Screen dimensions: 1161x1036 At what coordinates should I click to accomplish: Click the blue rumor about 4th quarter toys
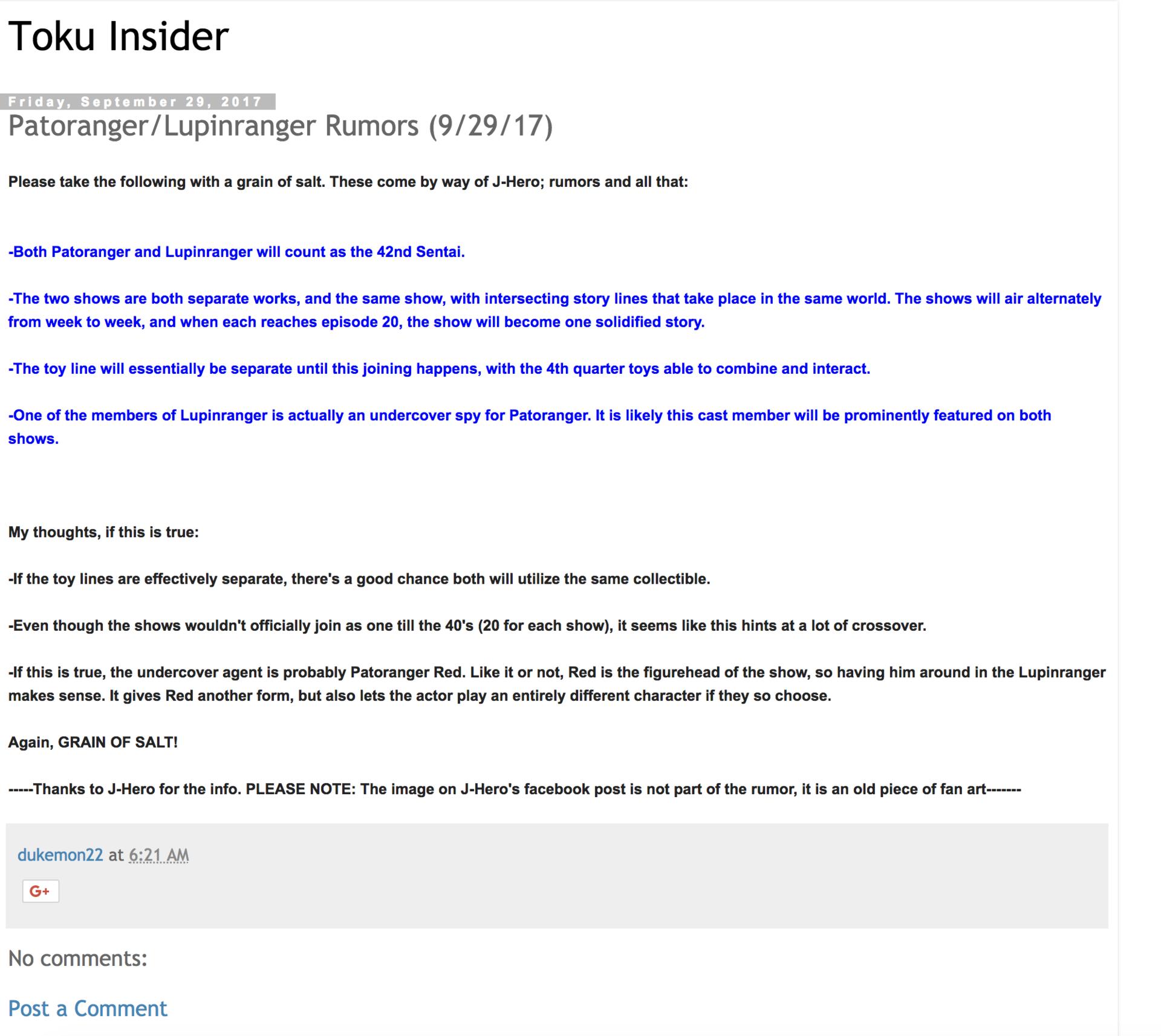(x=439, y=369)
